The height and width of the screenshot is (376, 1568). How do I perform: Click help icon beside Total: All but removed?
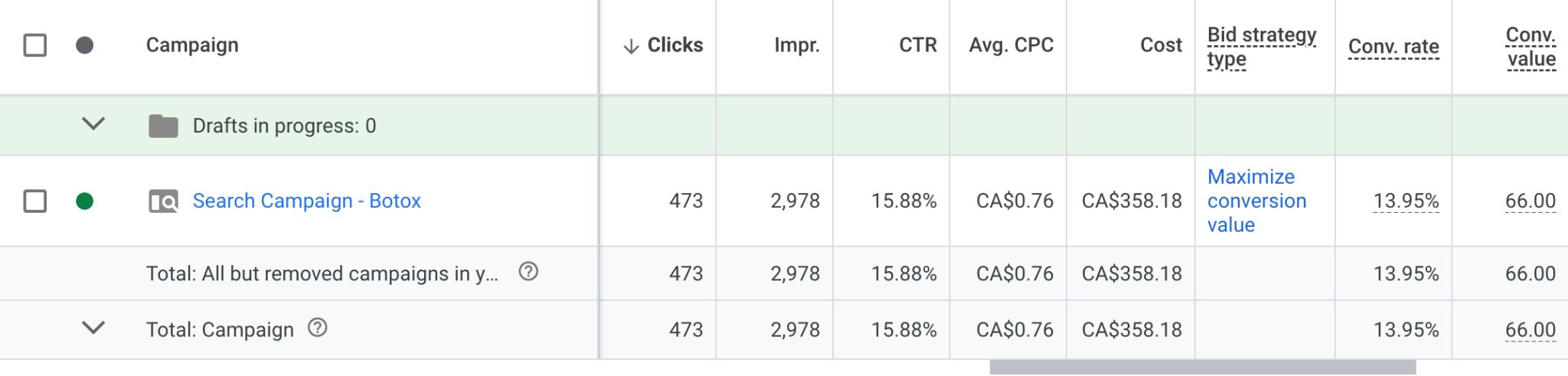coord(528,272)
